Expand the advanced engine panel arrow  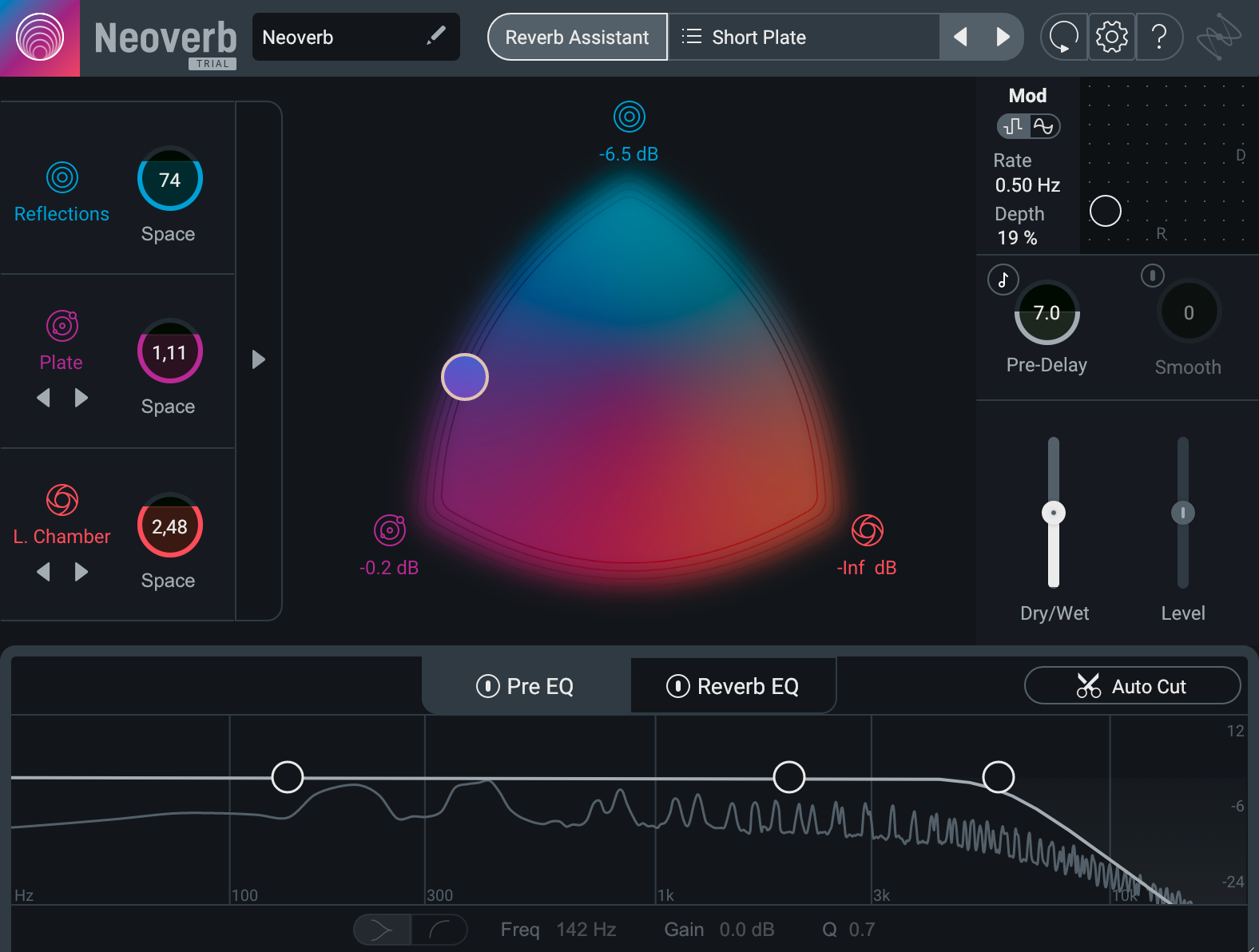[x=259, y=359]
